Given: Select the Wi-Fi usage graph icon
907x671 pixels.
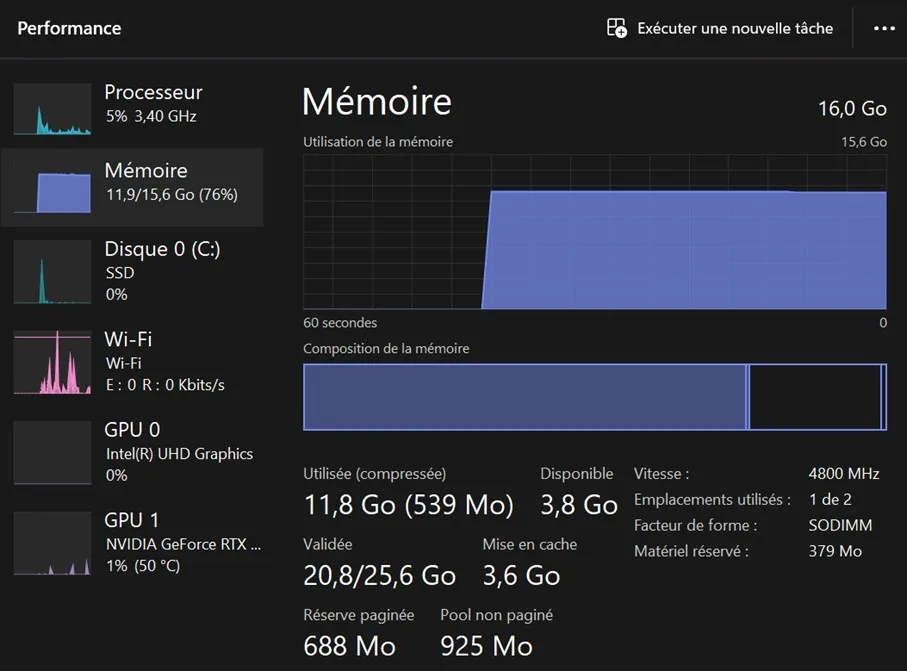Looking at the screenshot, I should [x=51, y=361].
